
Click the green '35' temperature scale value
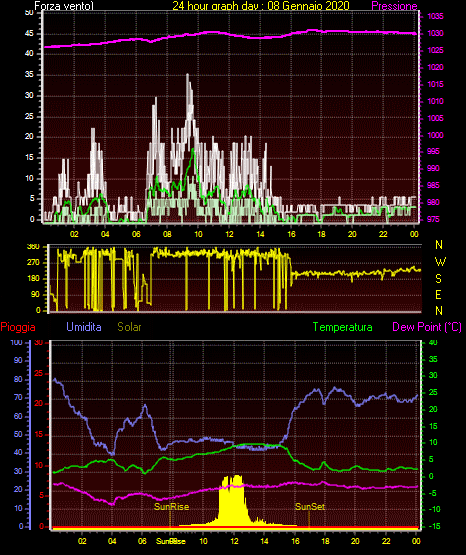coord(433,360)
